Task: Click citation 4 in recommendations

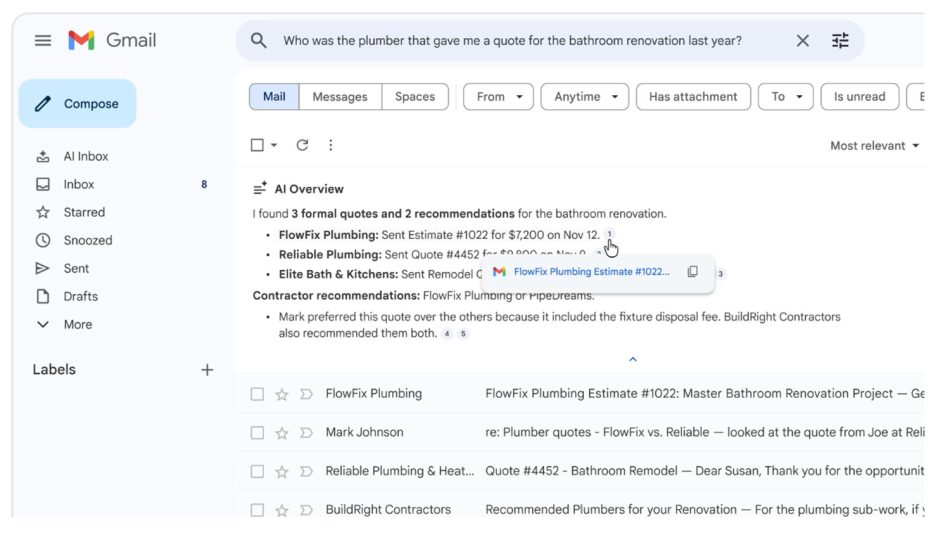Action: (x=447, y=333)
